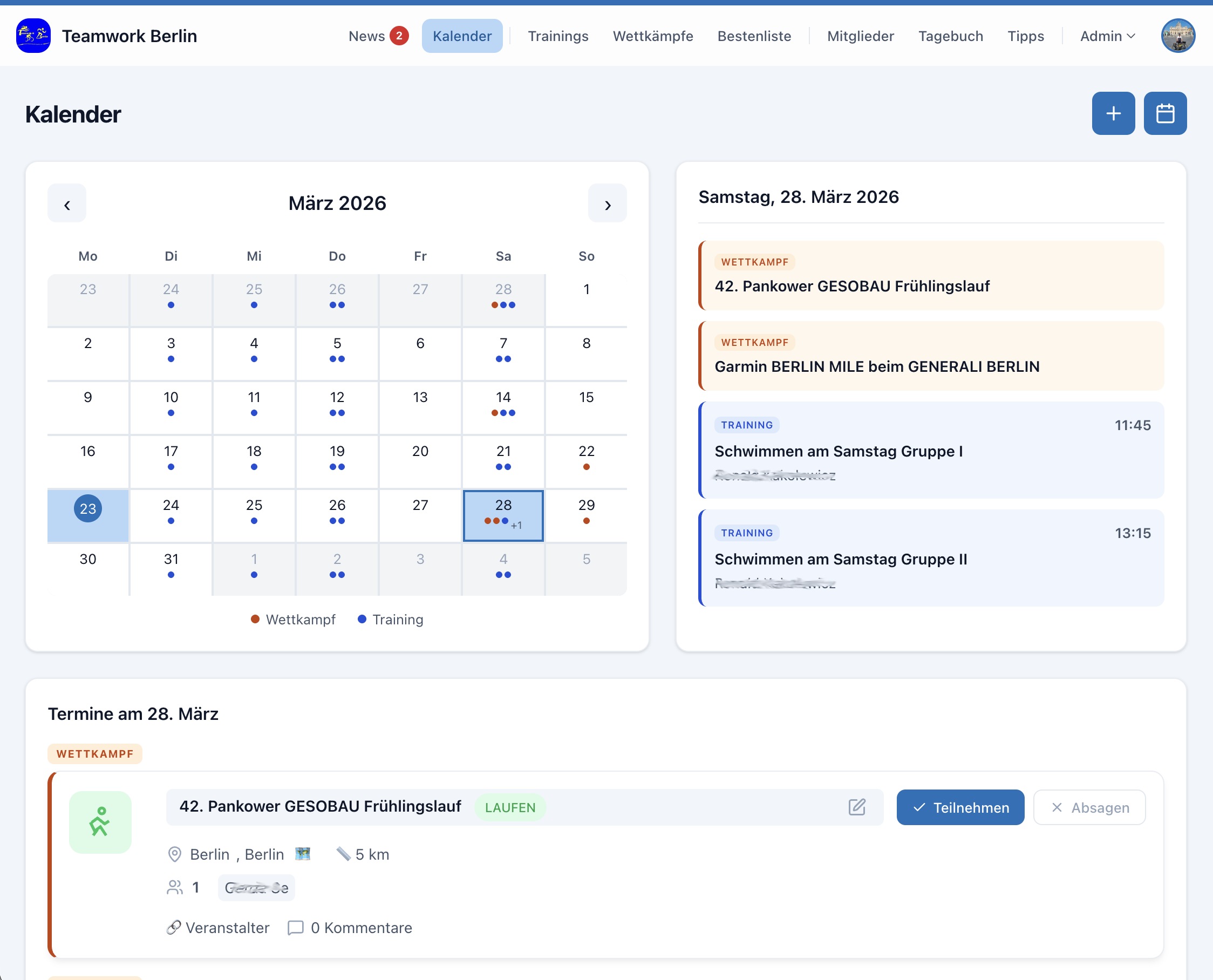1213x980 pixels.
Task: Click the green running activity icon
Action: click(x=100, y=822)
